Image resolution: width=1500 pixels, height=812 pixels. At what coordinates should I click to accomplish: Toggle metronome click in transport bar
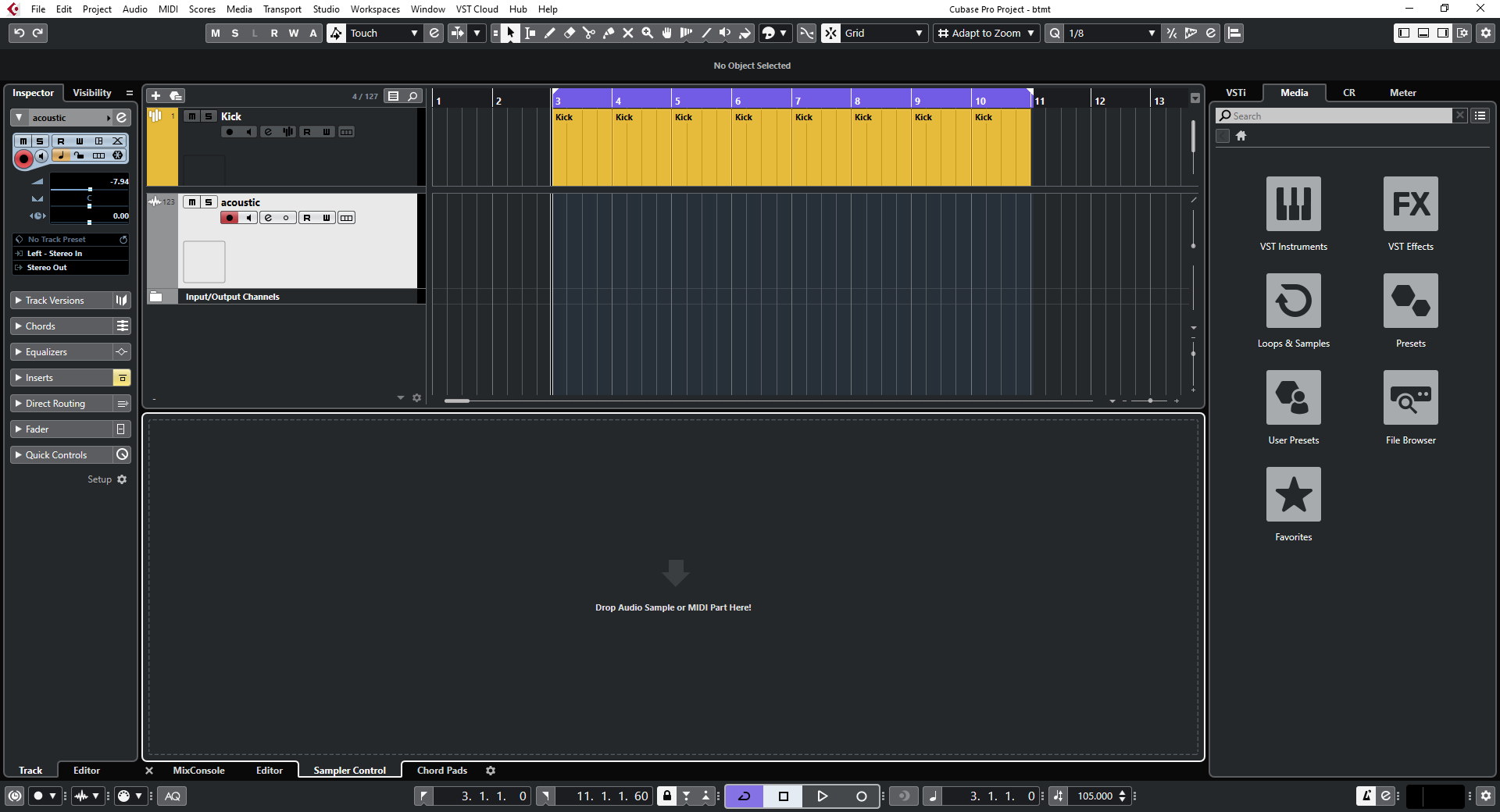[x=1366, y=796]
